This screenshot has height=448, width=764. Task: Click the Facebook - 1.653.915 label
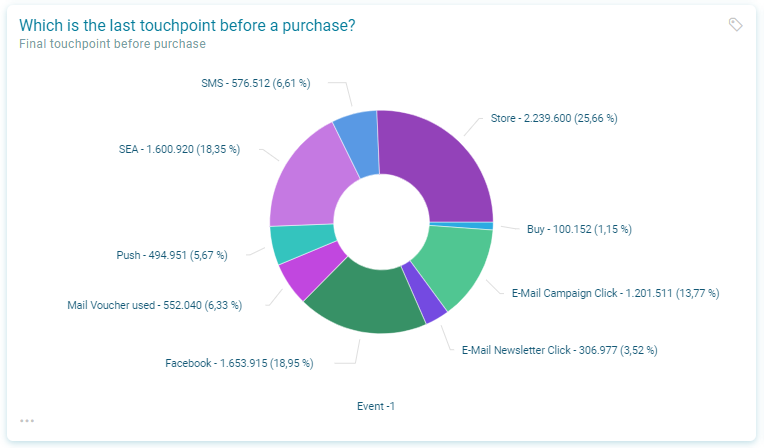pos(239,363)
